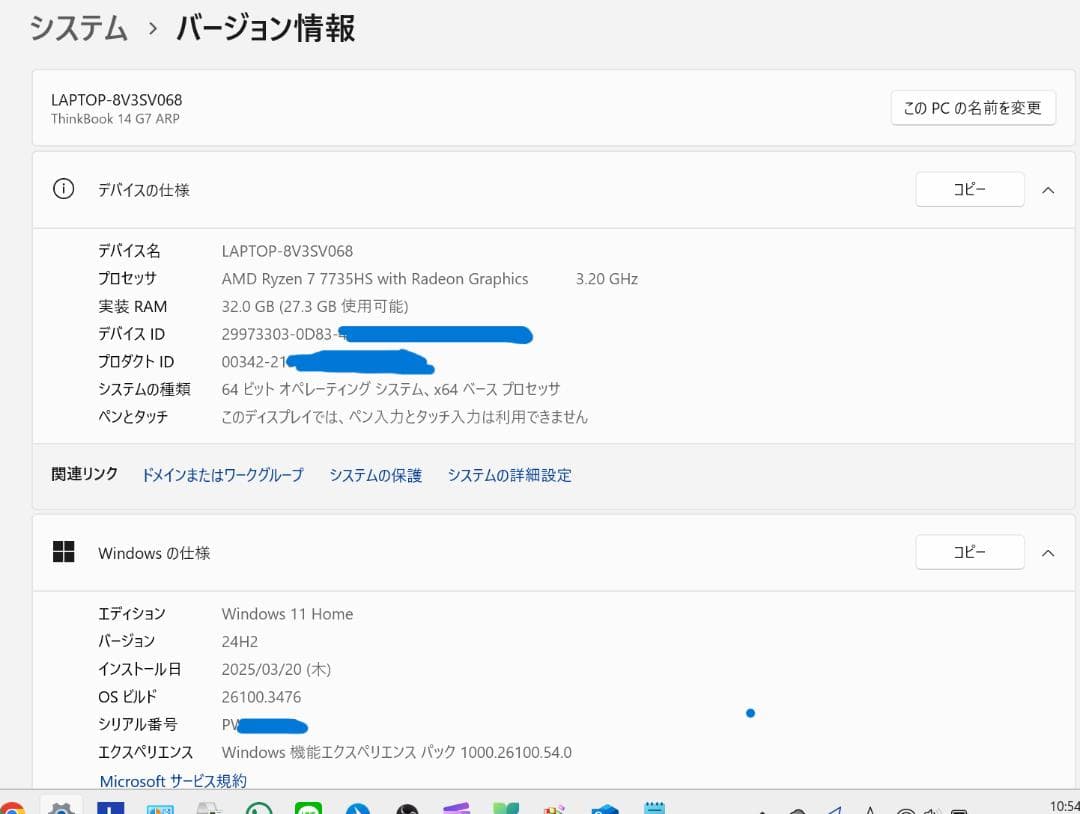Viewport: 1080px width, 814px height.
Task: Collapse the Windows の仕様 section
Action: pos(1048,552)
